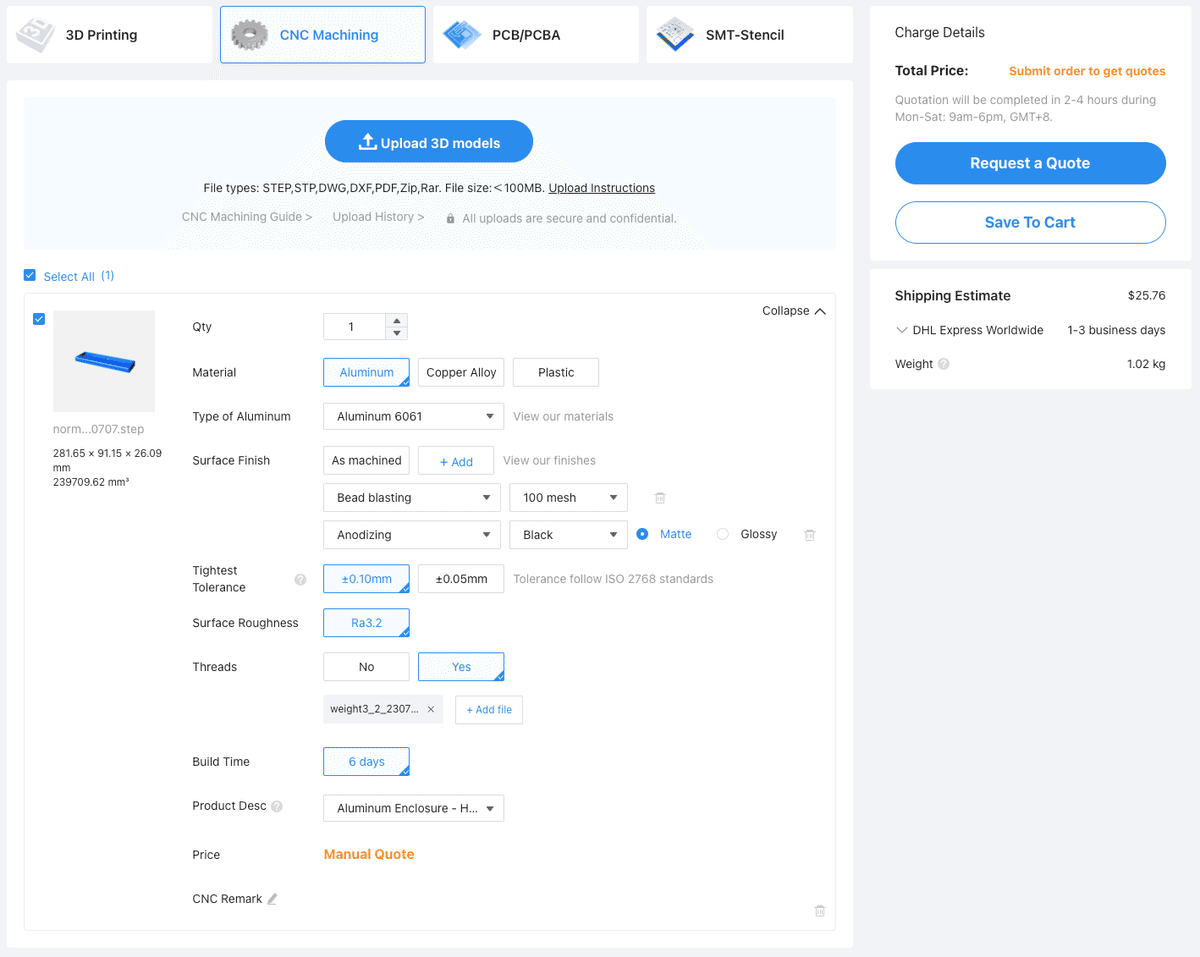The height and width of the screenshot is (957, 1200).
Task: Click the Request a Quote button
Action: coord(1030,163)
